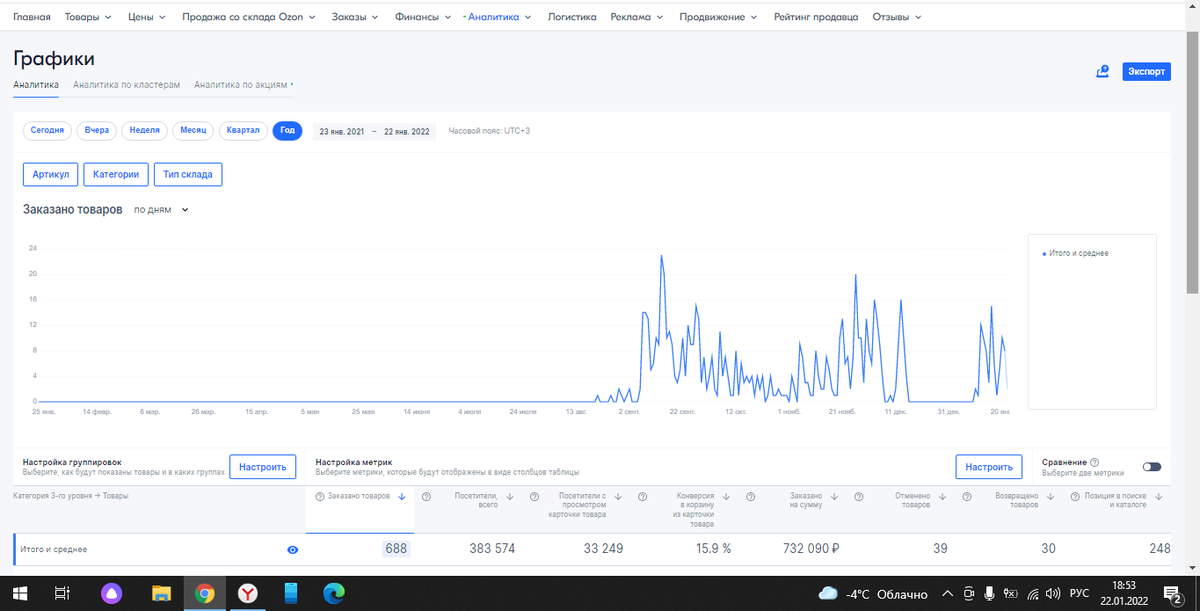Expand the Цены menu
Viewport: 1200px width, 611px height.
point(149,17)
